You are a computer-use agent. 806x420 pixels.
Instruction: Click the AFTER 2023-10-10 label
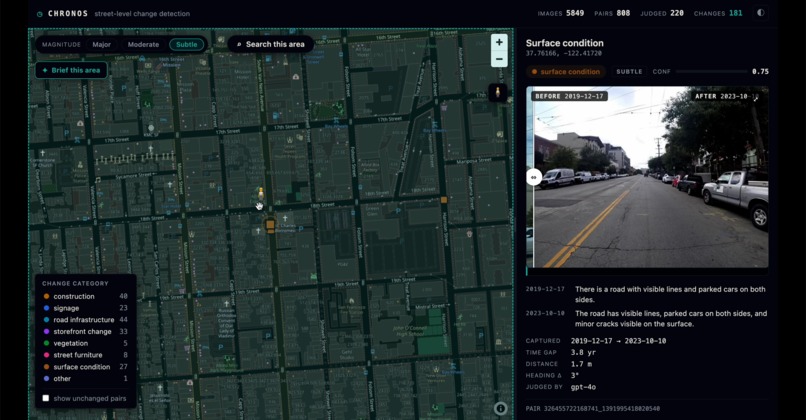click(x=725, y=96)
